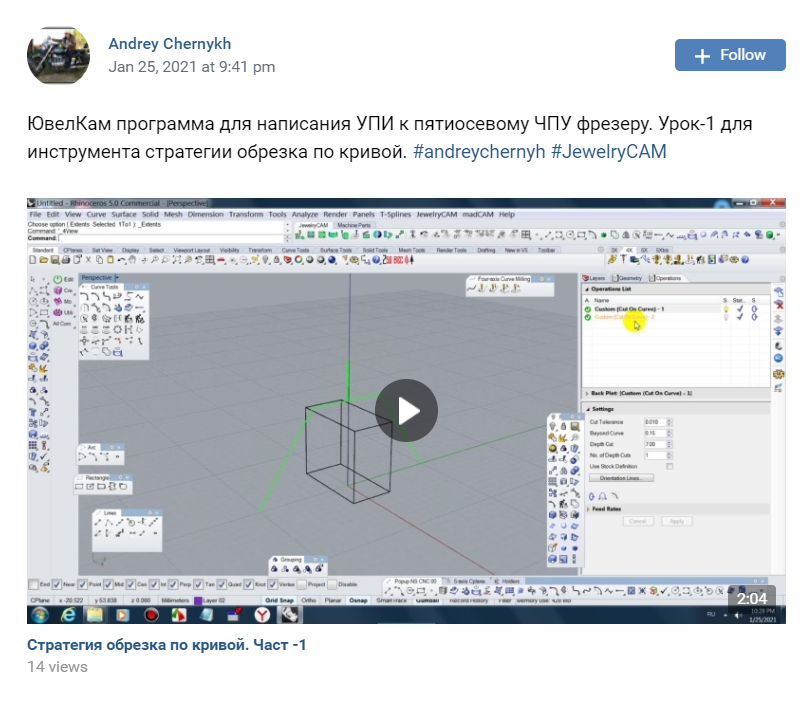Screen dimensions: 808x709
Task: Open the Surface menu in the Rhino screen
Action: pyautogui.click(x=124, y=214)
